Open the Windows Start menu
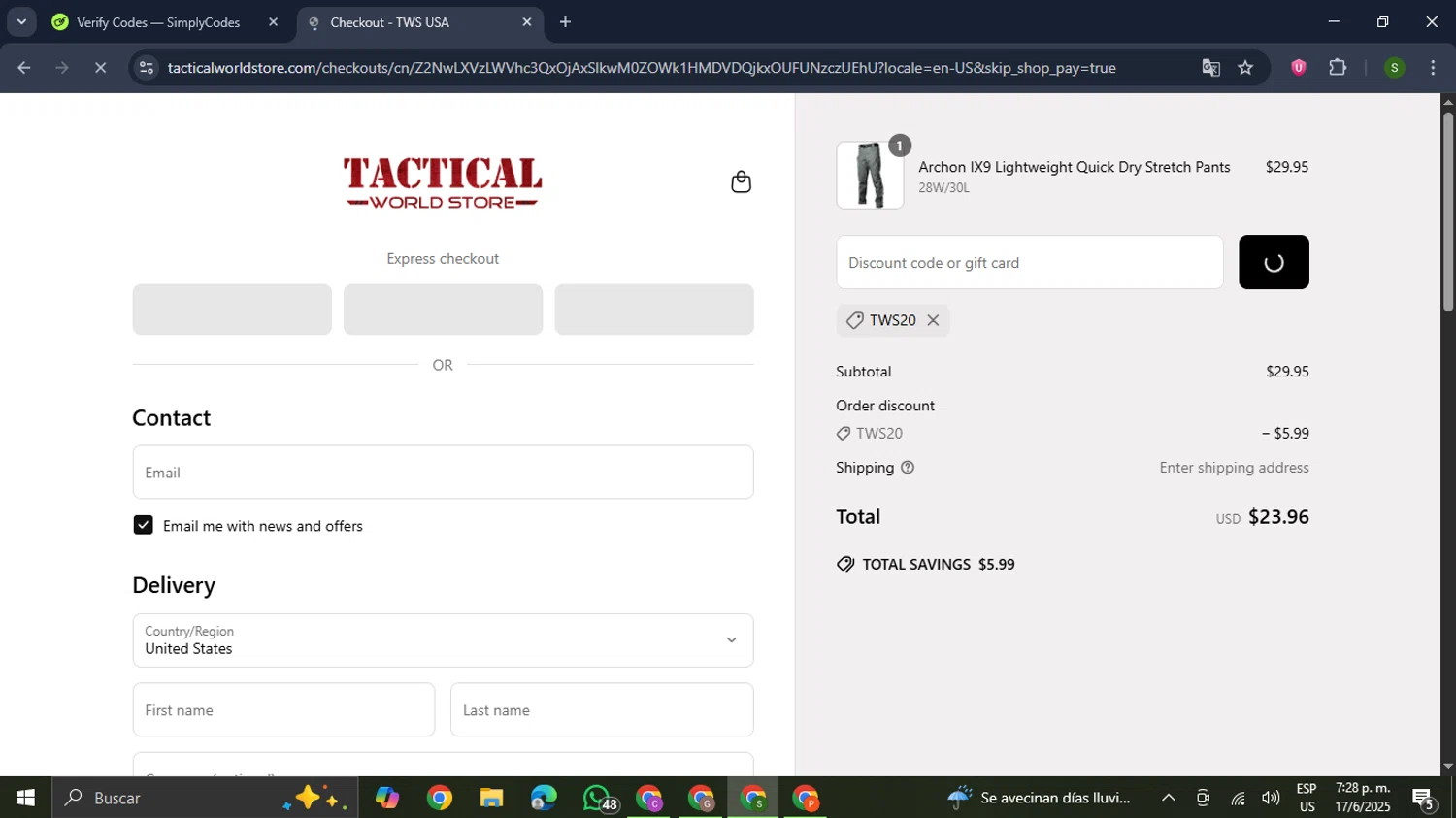1456x818 pixels. pyautogui.click(x=25, y=798)
